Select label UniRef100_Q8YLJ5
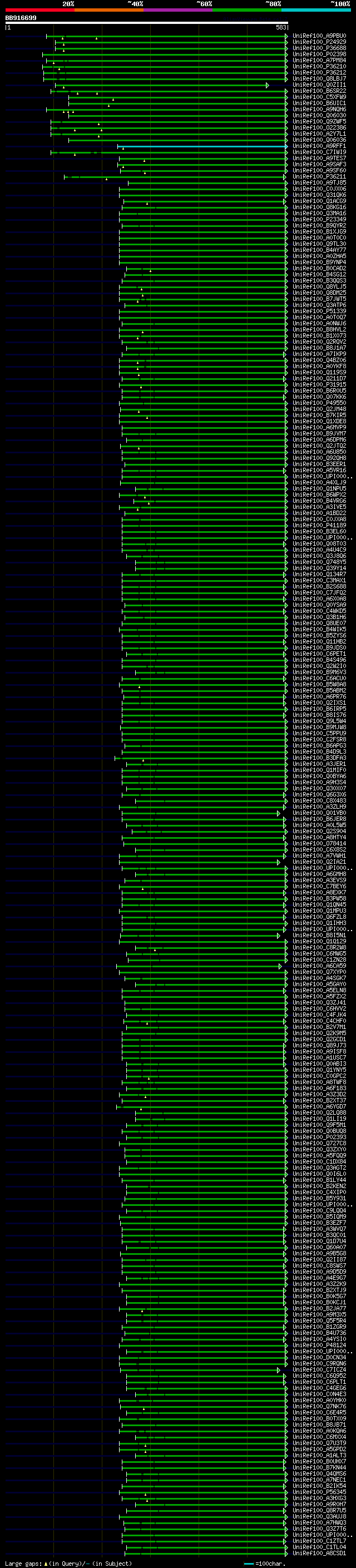Viewport: 356px width, 1568px height. pos(319,286)
